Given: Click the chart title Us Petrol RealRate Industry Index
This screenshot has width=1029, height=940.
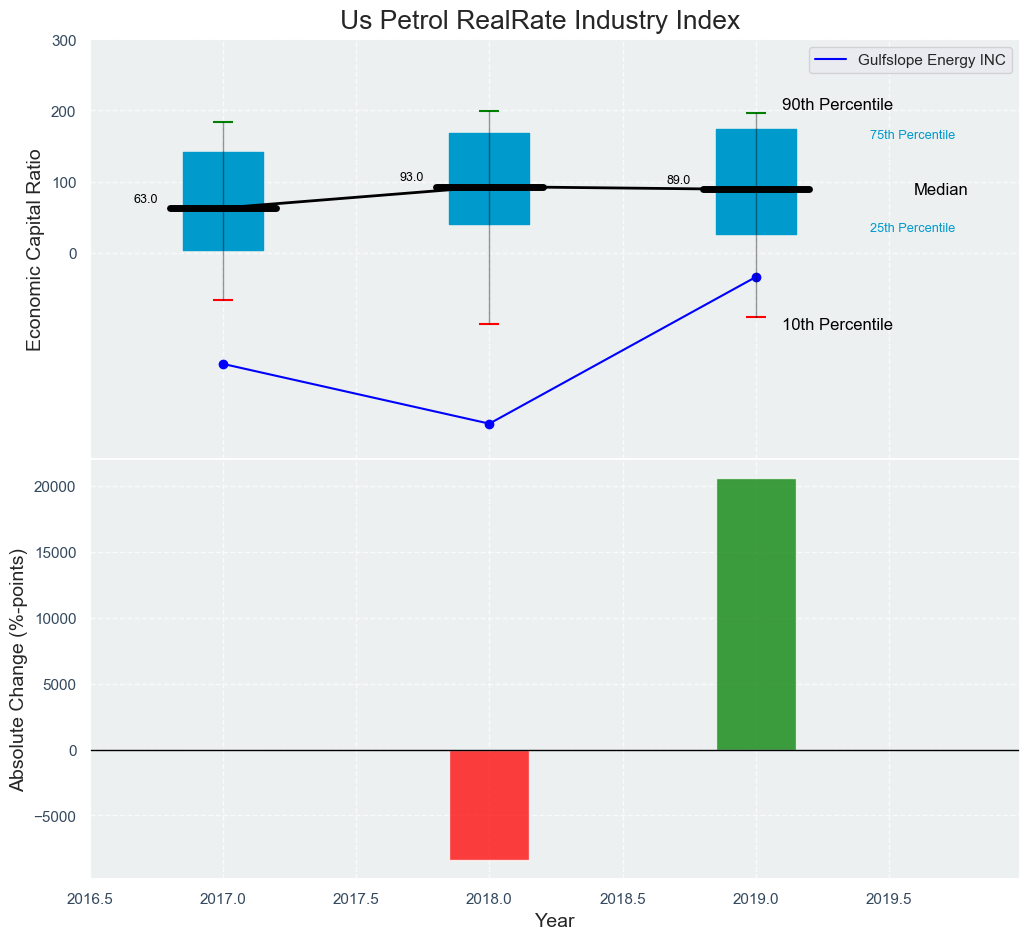Looking at the screenshot, I should pyautogui.click(x=539, y=20).
